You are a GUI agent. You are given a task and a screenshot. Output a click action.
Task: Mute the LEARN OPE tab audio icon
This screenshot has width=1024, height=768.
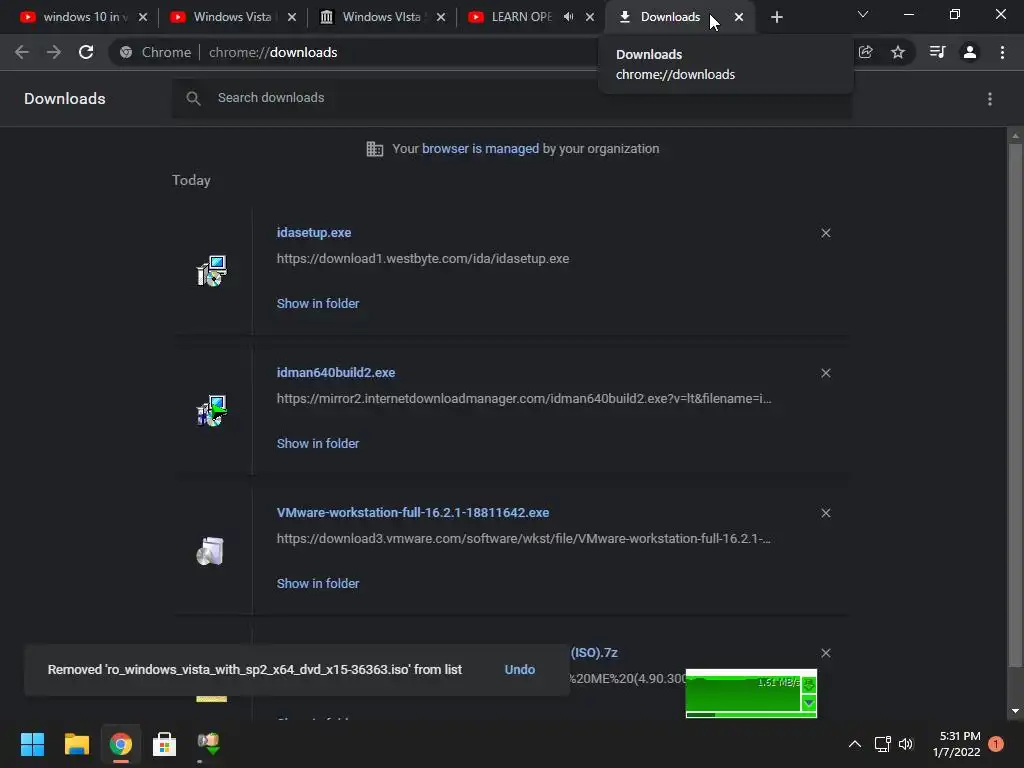click(x=568, y=17)
